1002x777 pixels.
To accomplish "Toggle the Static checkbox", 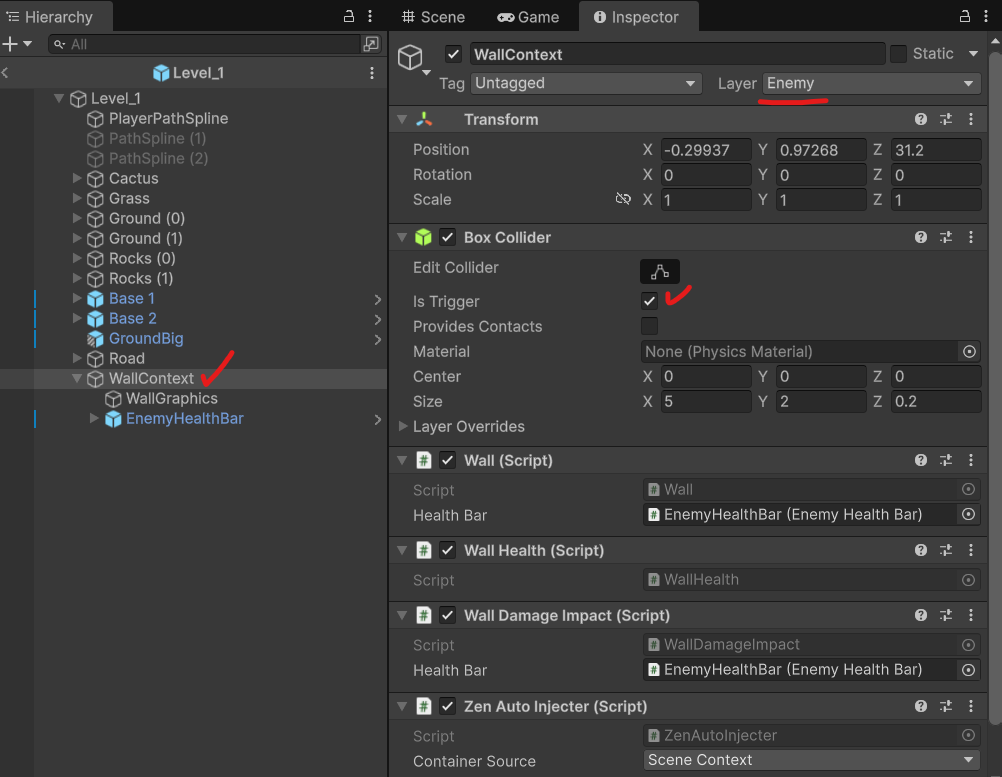I will point(898,54).
